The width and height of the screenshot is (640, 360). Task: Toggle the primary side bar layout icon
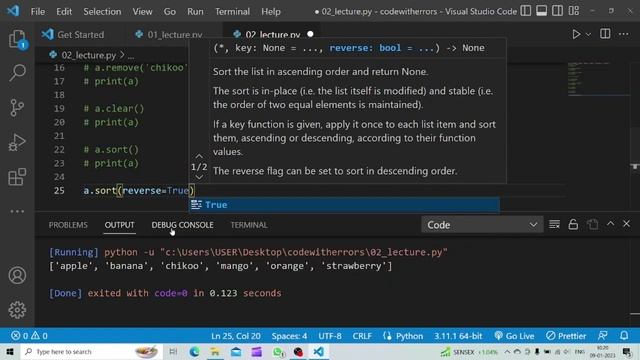526,11
